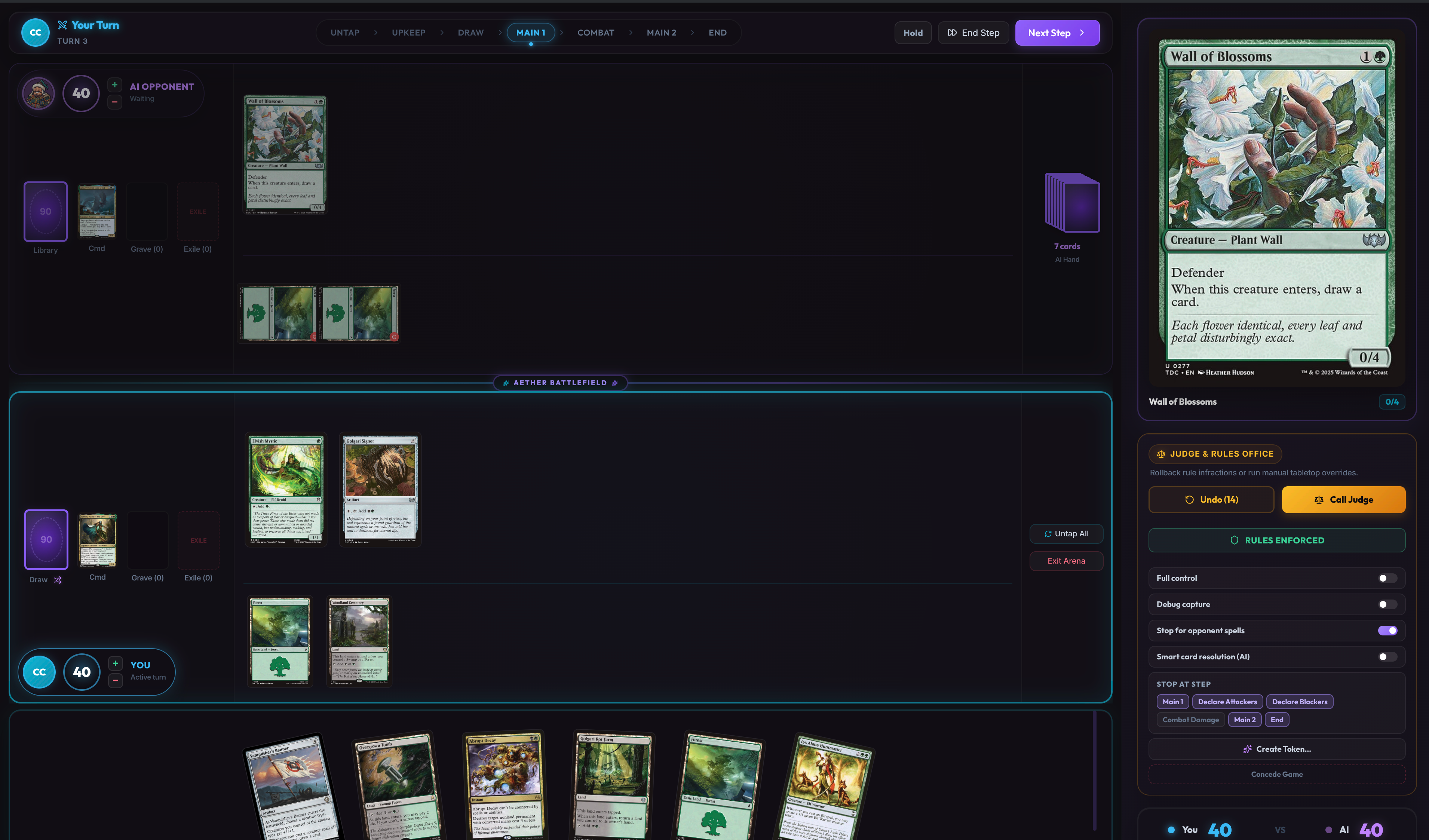Screen dimensions: 1429x840
Task: Decrease your life total with minus button
Action: tap(115, 680)
